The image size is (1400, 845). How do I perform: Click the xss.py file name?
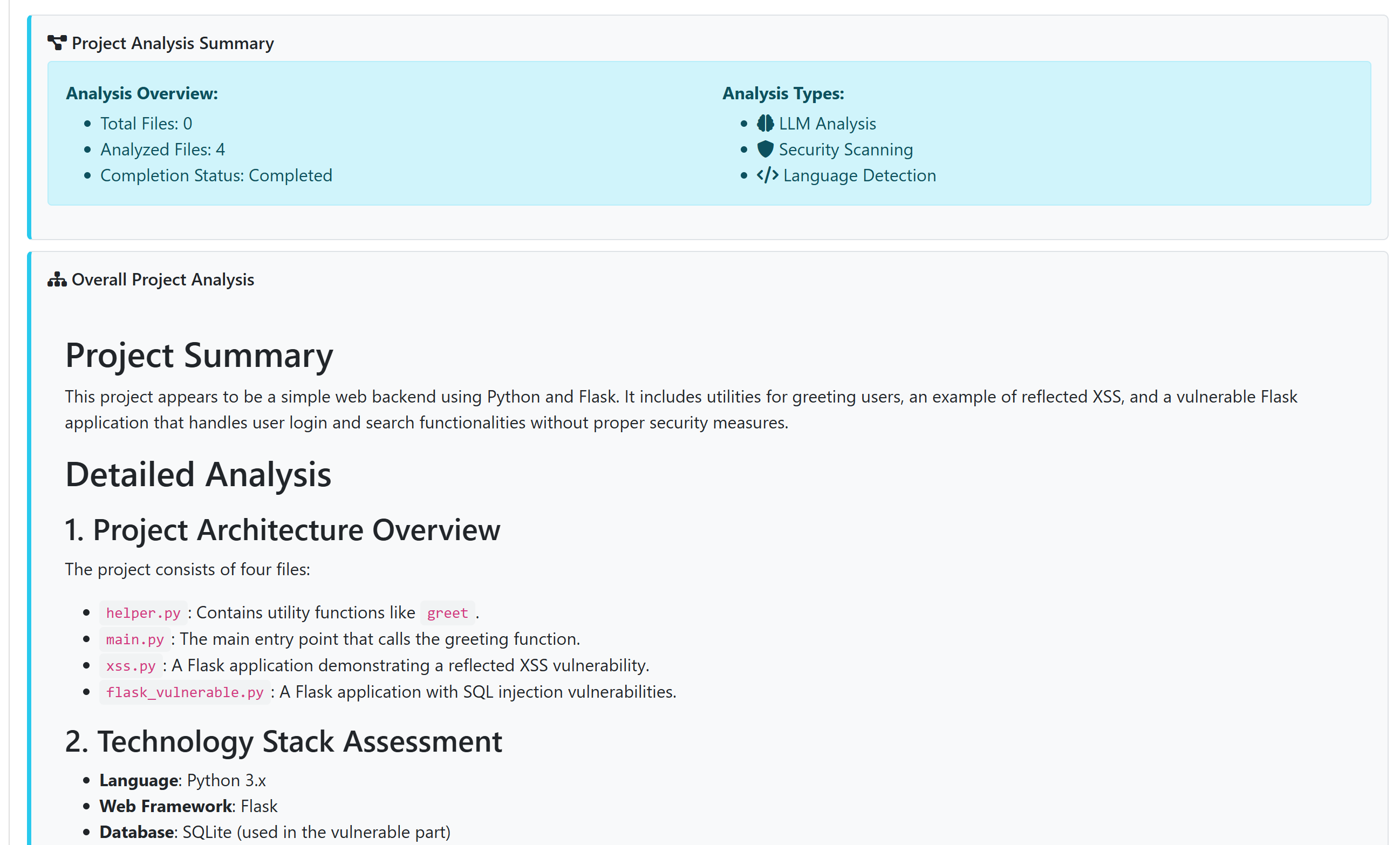[x=131, y=666]
